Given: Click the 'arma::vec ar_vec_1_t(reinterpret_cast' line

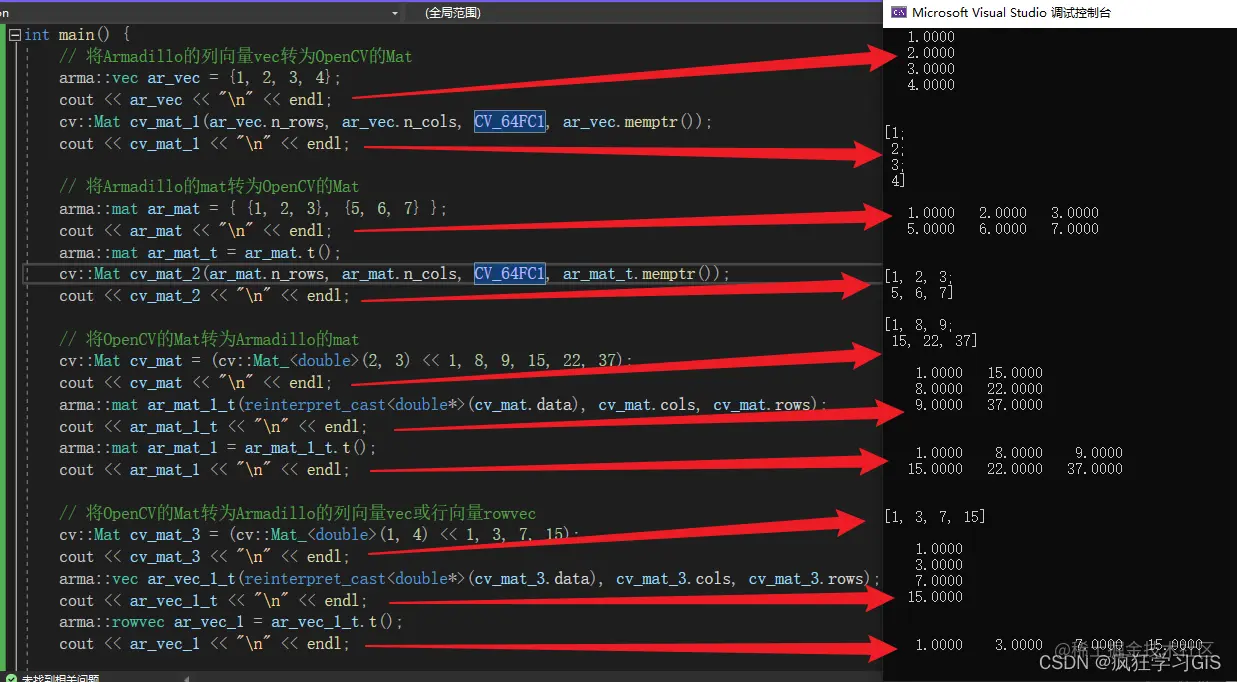Looking at the screenshot, I should [470, 579].
